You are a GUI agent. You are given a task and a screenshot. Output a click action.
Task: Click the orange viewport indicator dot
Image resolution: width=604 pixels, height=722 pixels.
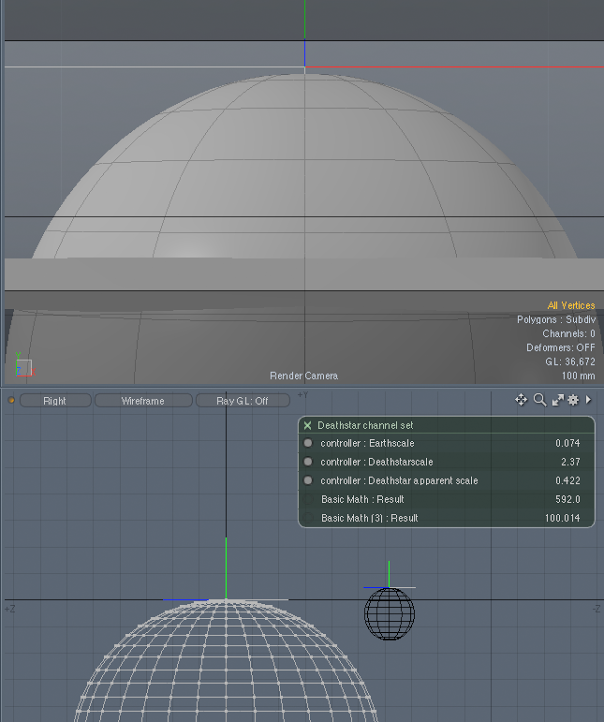12,400
